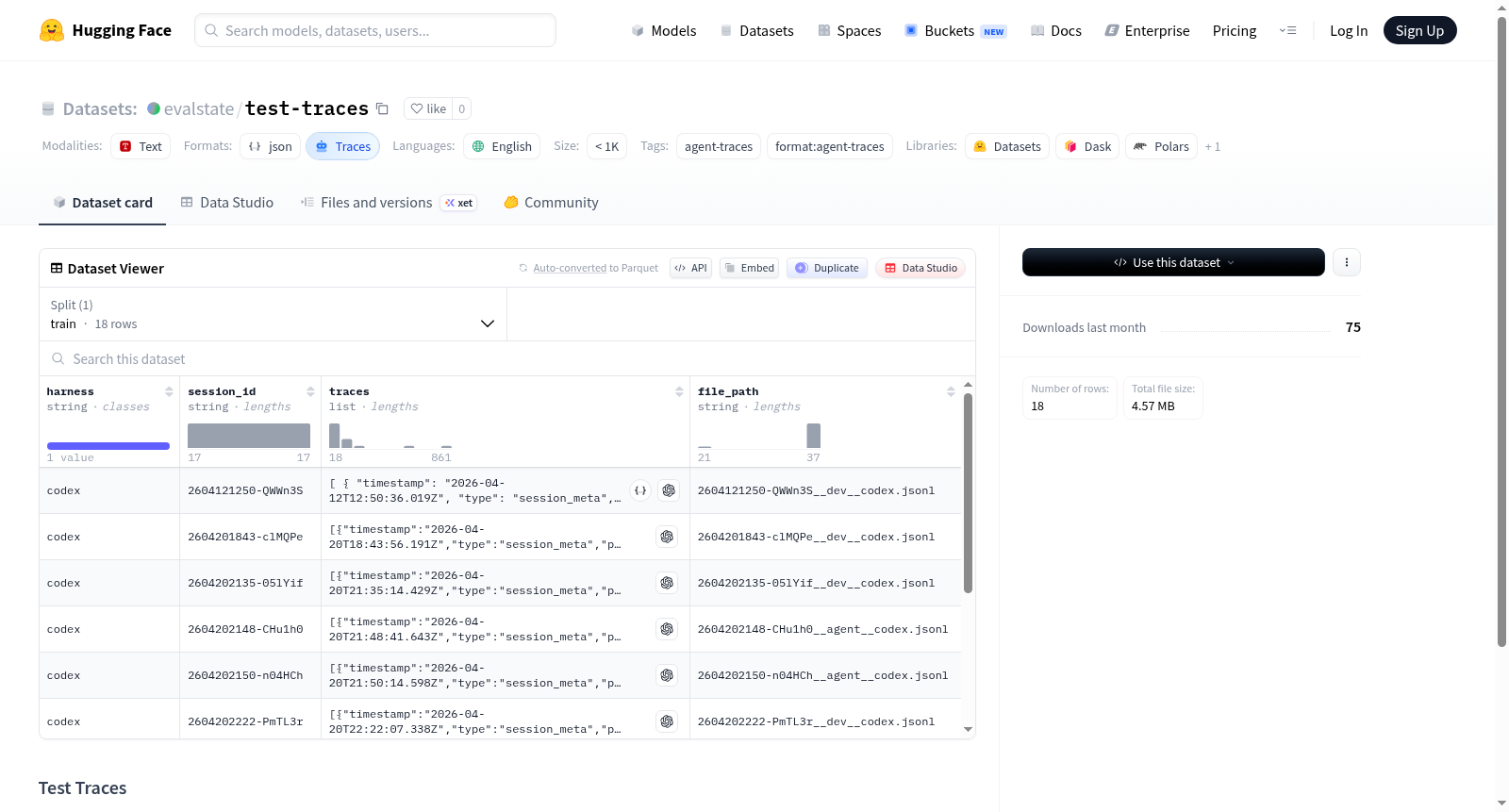Open the more options menu icon in navbar
The height and width of the screenshot is (812, 1509).
tap(1287, 30)
